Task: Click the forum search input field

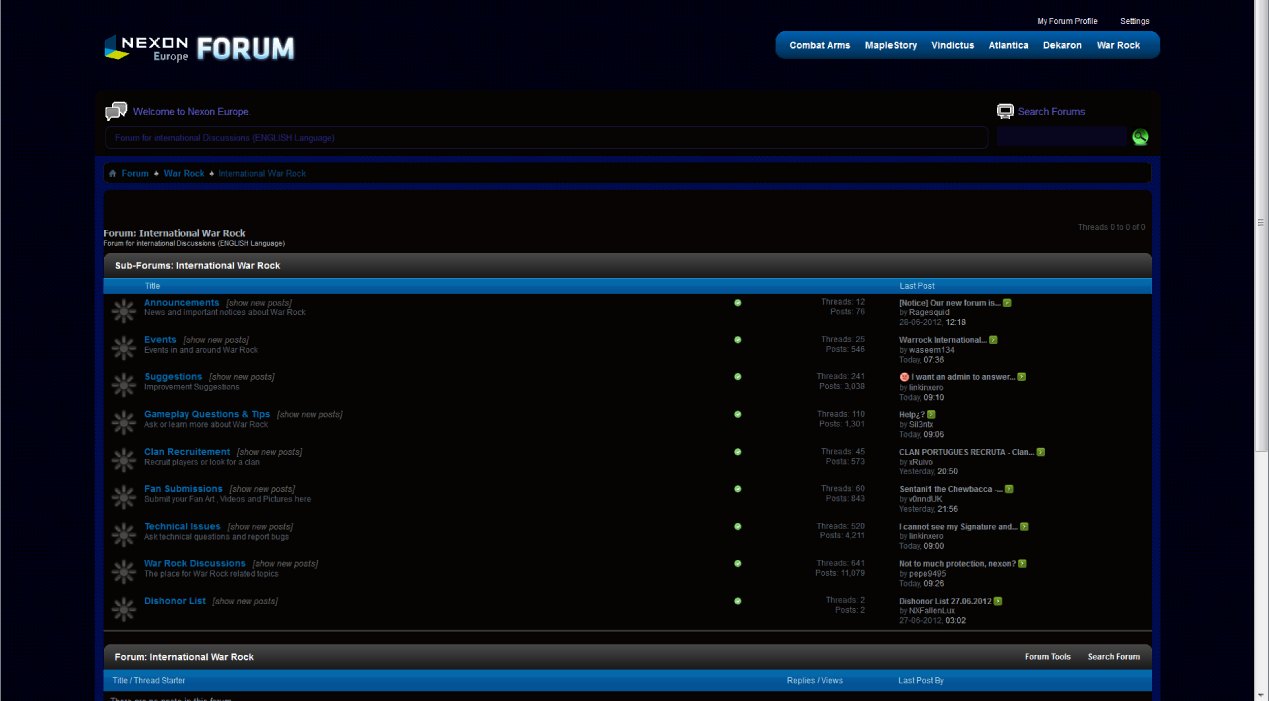Action: click(x=1062, y=137)
